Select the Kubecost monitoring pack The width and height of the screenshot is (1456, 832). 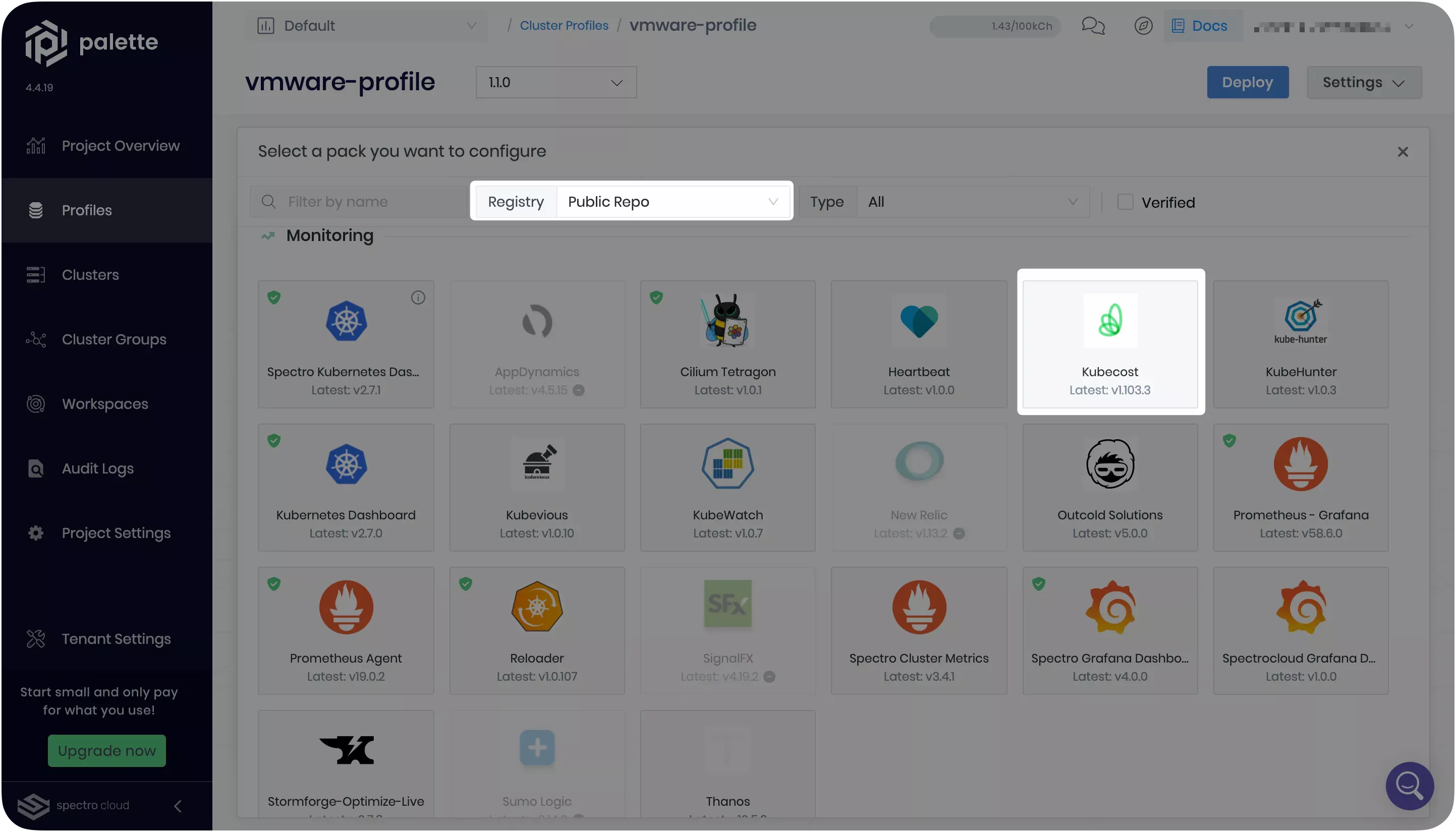(x=1109, y=343)
